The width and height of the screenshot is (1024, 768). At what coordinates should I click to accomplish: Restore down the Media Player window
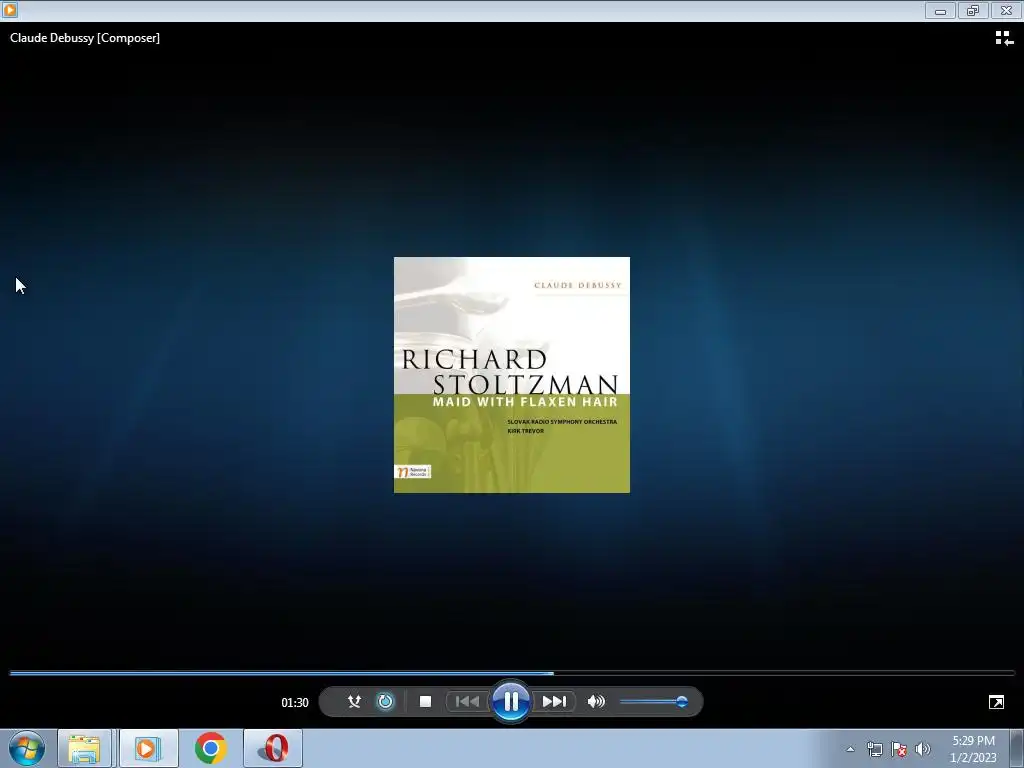973,10
